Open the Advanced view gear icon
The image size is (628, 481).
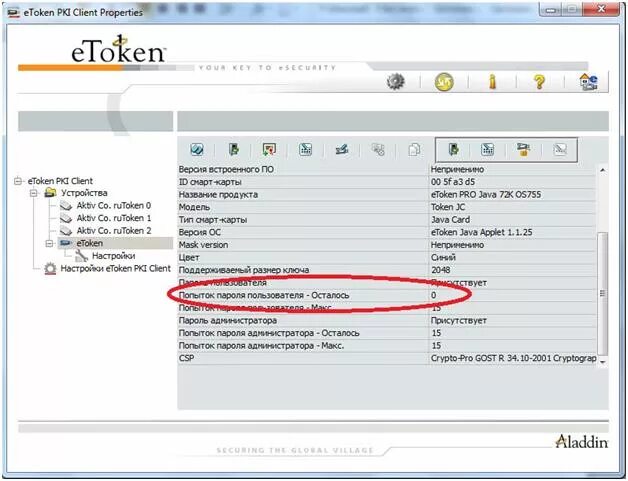(x=396, y=82)
